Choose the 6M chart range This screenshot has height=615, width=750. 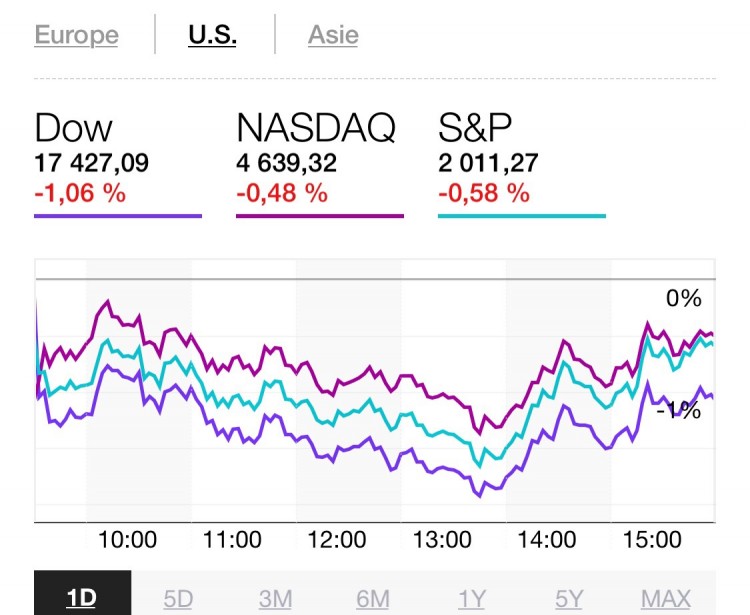[x=372, y=598]
